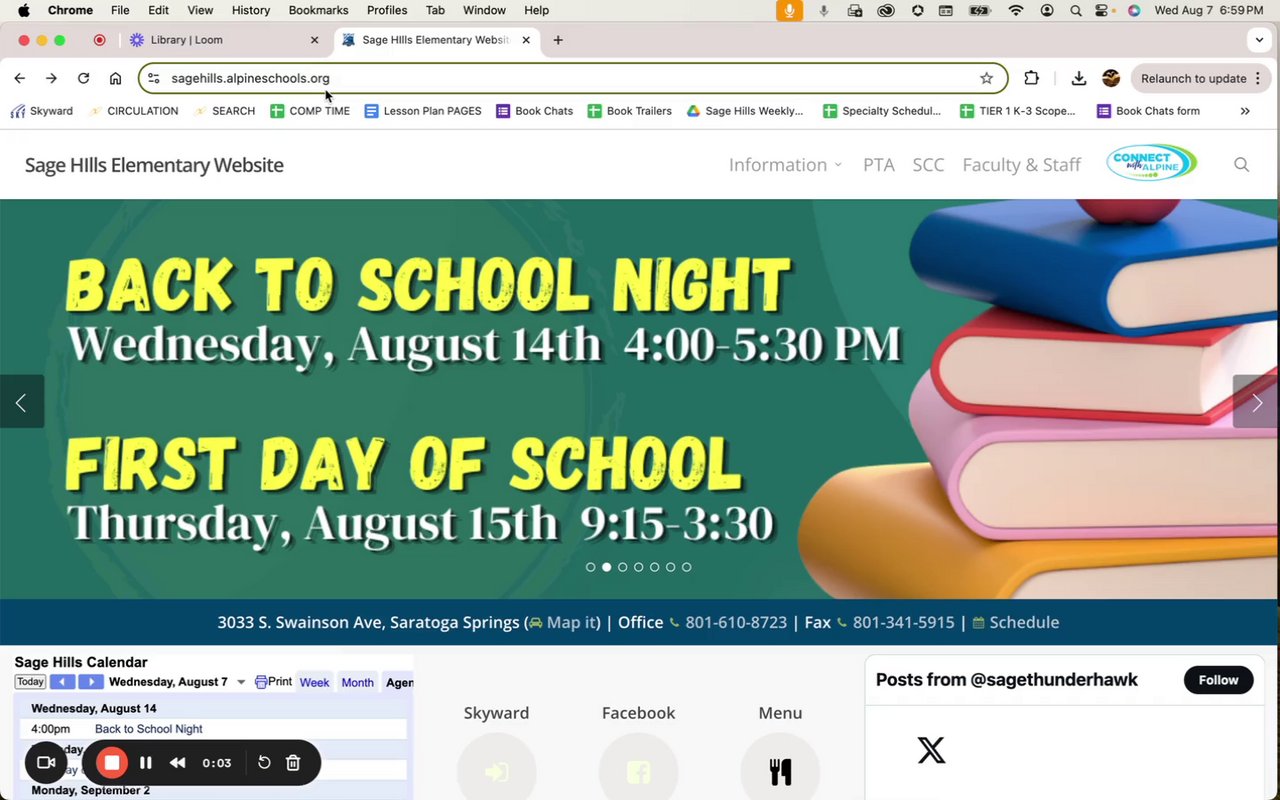This screenshot has height=800, width=1280.
Task: Open the SCC menu item
Action: [x=928, y=165]
